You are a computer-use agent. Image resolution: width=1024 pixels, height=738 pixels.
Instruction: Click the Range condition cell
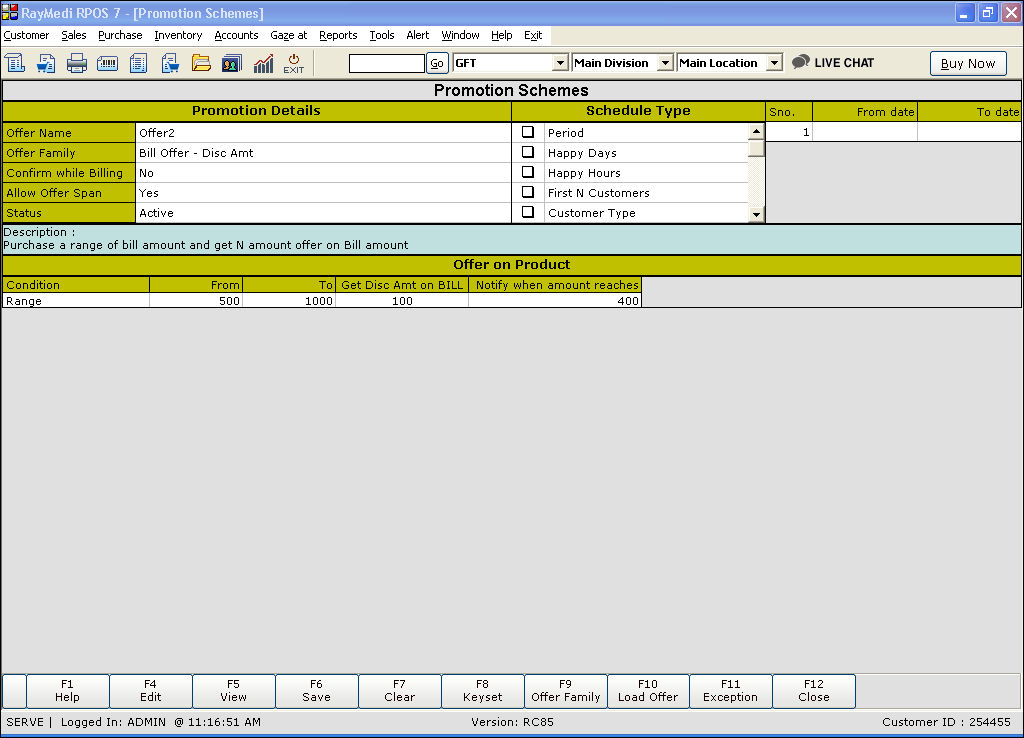[76, 300]
